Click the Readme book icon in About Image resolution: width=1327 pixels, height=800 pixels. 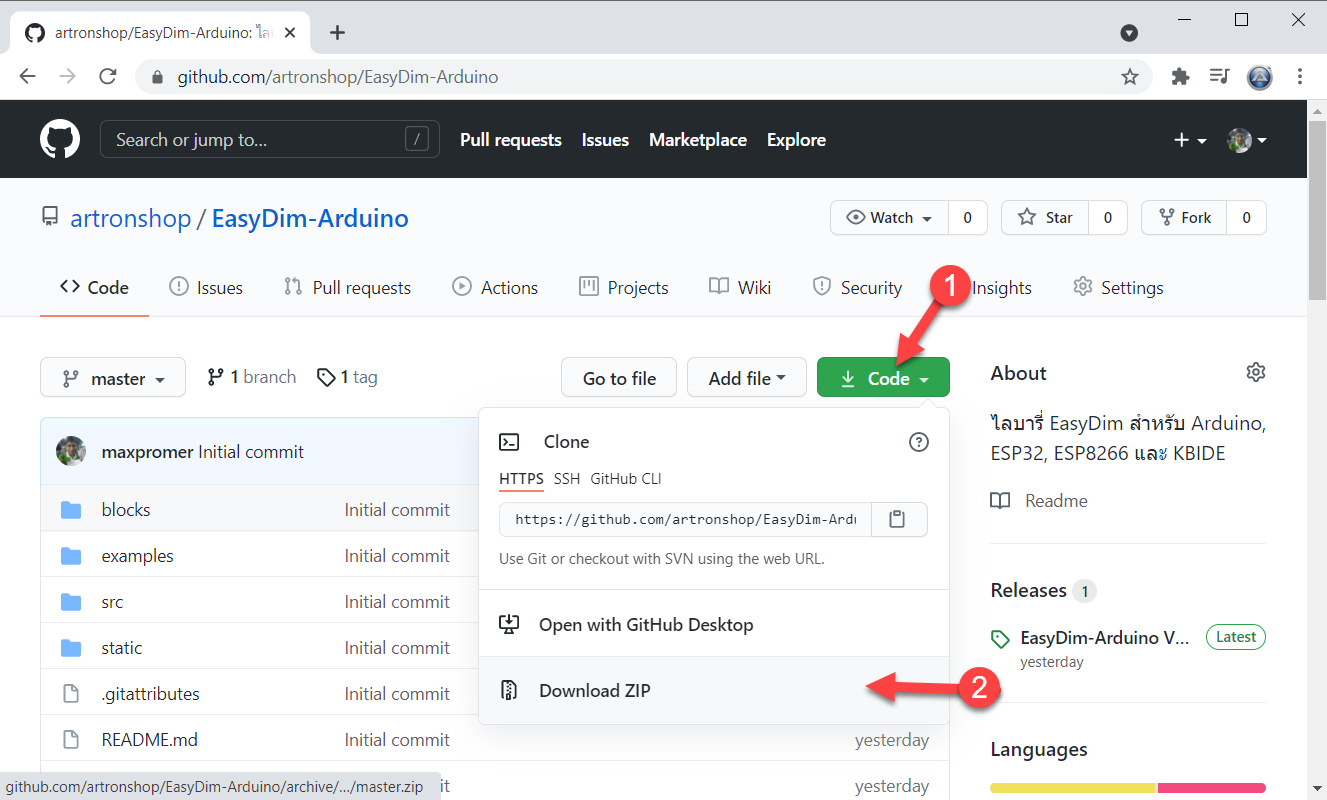point(1000,501)
